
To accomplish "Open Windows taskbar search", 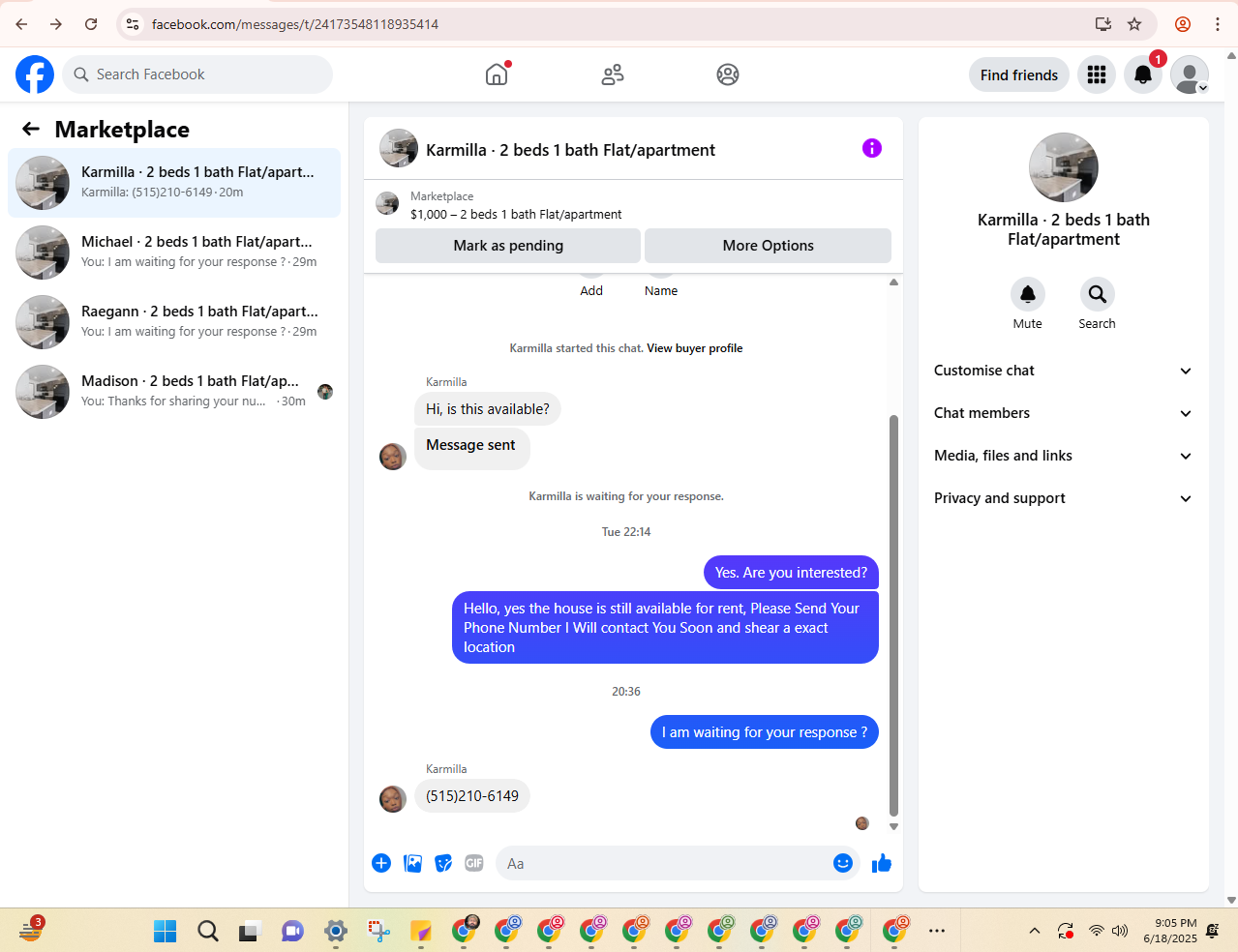I will [208, 931].
